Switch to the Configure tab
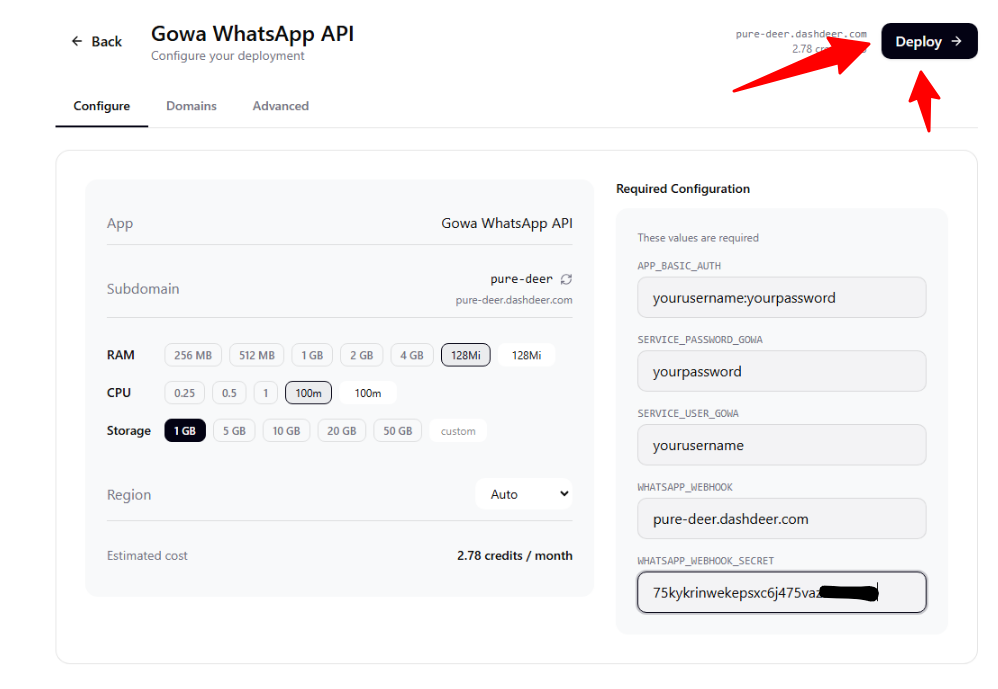The image size is (998, 689). [102, 106]
